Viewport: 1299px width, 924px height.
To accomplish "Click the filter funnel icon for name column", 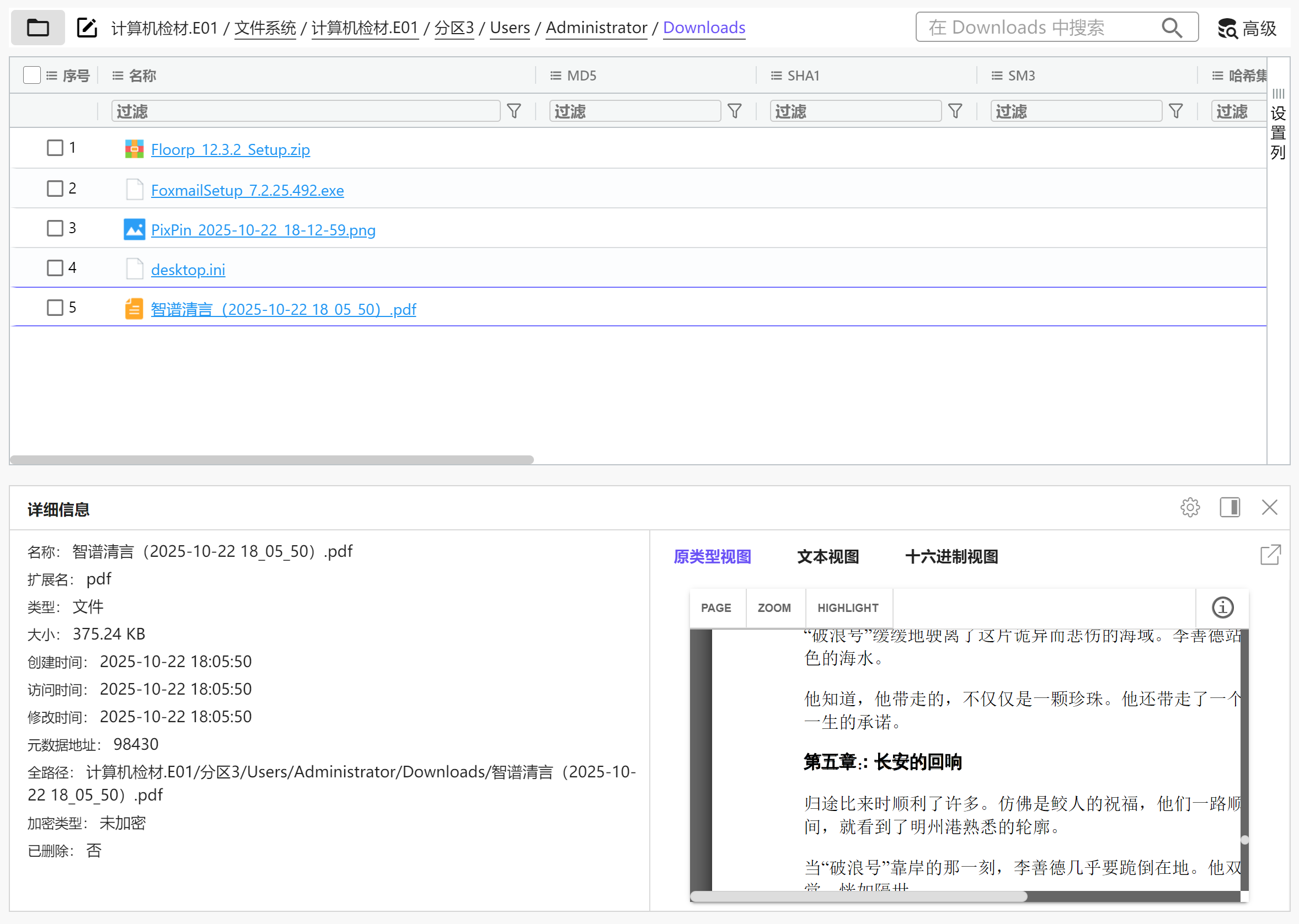I will [x=514, y=111].
